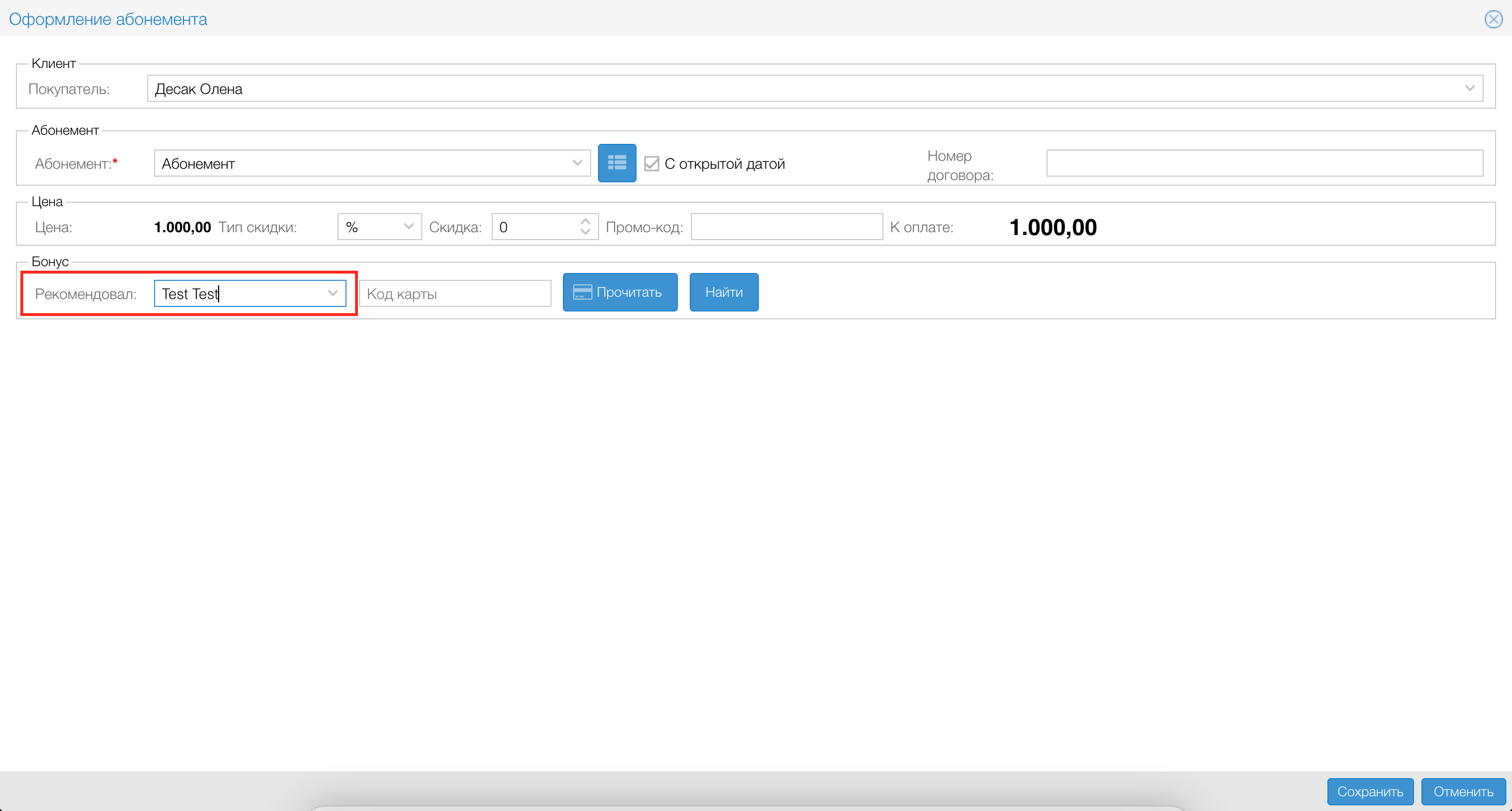Click the Отменить button

1463,792
